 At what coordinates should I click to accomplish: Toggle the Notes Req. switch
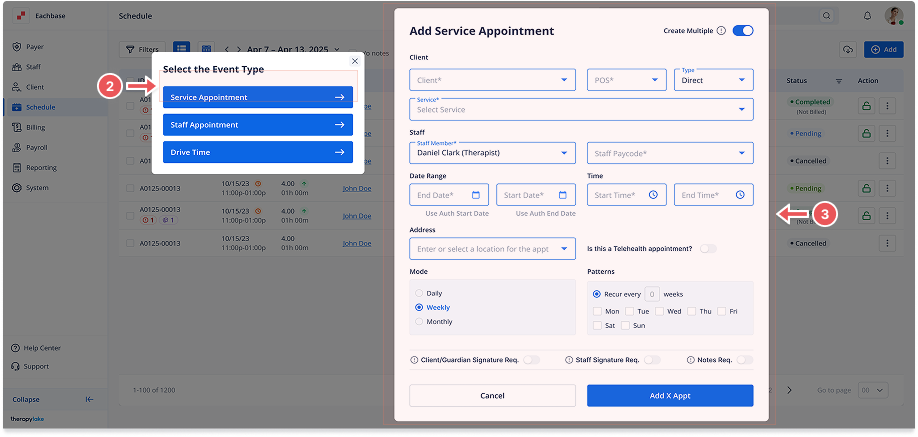(x=745, y=360)
